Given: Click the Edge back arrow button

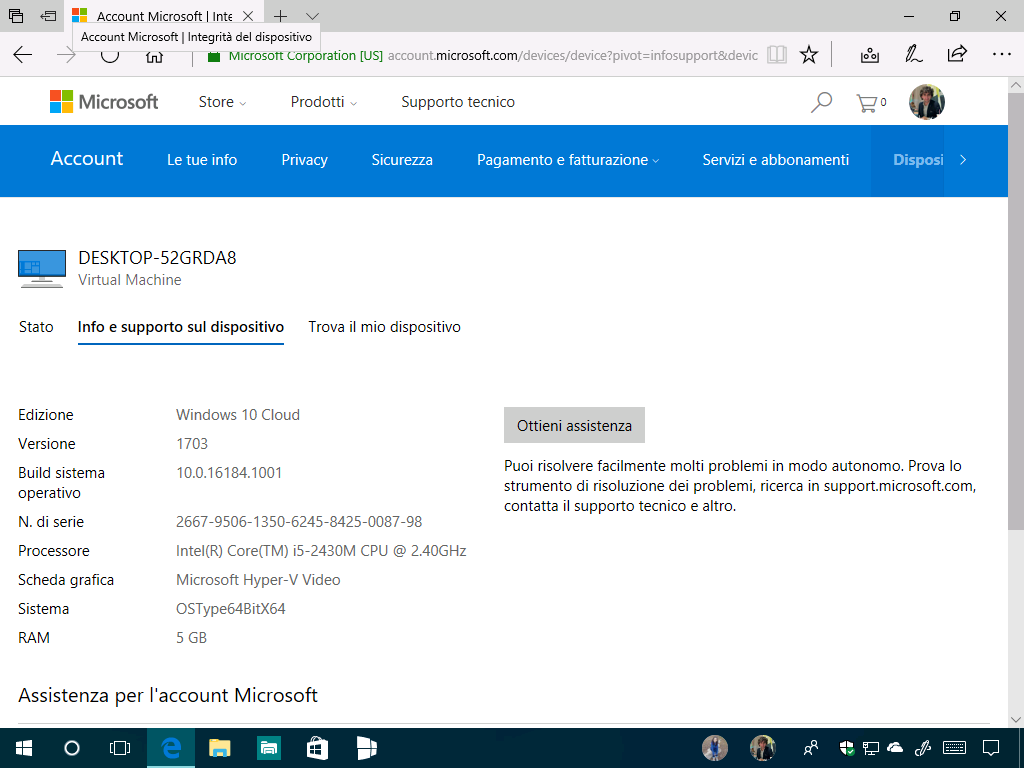Looking at the screenshot, I should point(22,55).
